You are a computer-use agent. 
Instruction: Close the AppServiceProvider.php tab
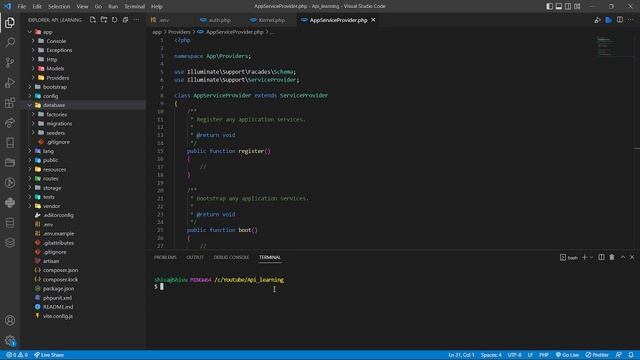pos(373,20)
